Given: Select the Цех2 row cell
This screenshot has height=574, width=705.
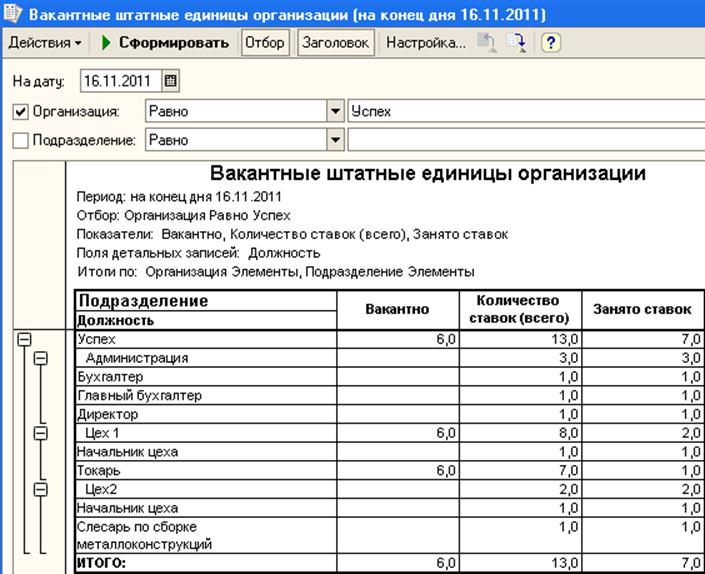Looking at the screenshot, I should pyautogui.click(x=206, y=489).
